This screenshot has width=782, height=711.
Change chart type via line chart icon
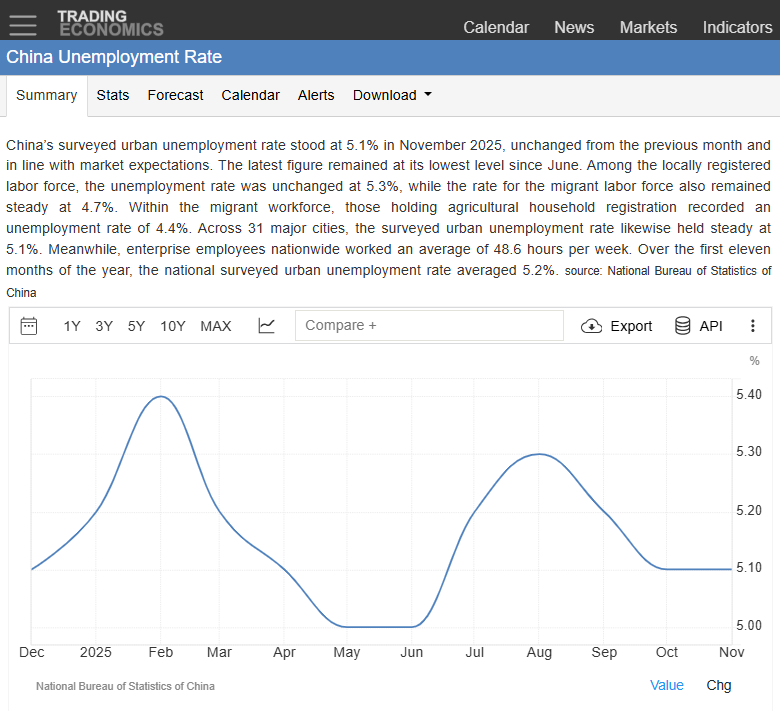pyautogui.click(x=267, y=326)
